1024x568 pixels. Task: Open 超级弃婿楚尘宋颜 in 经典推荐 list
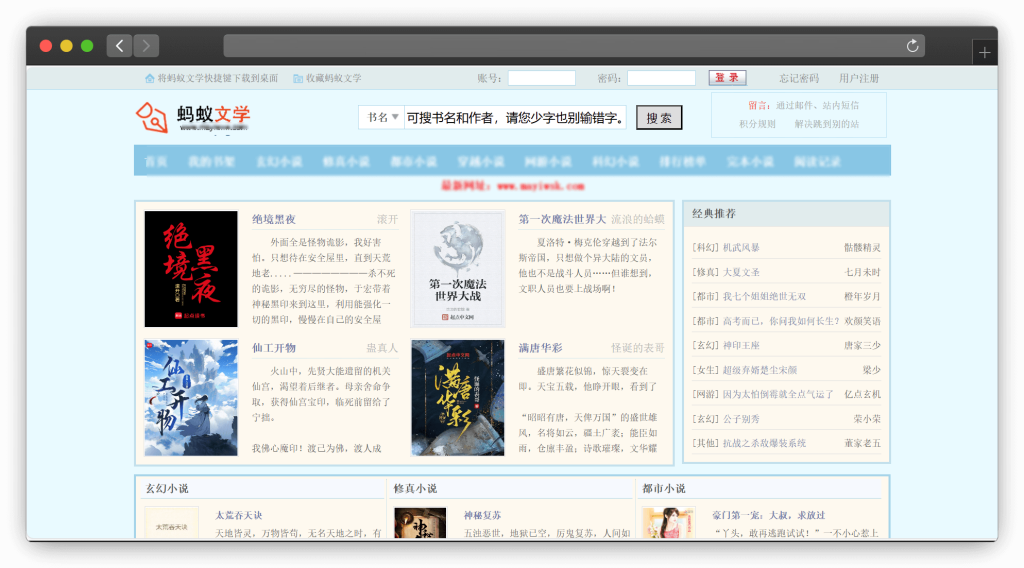point(760,370)
